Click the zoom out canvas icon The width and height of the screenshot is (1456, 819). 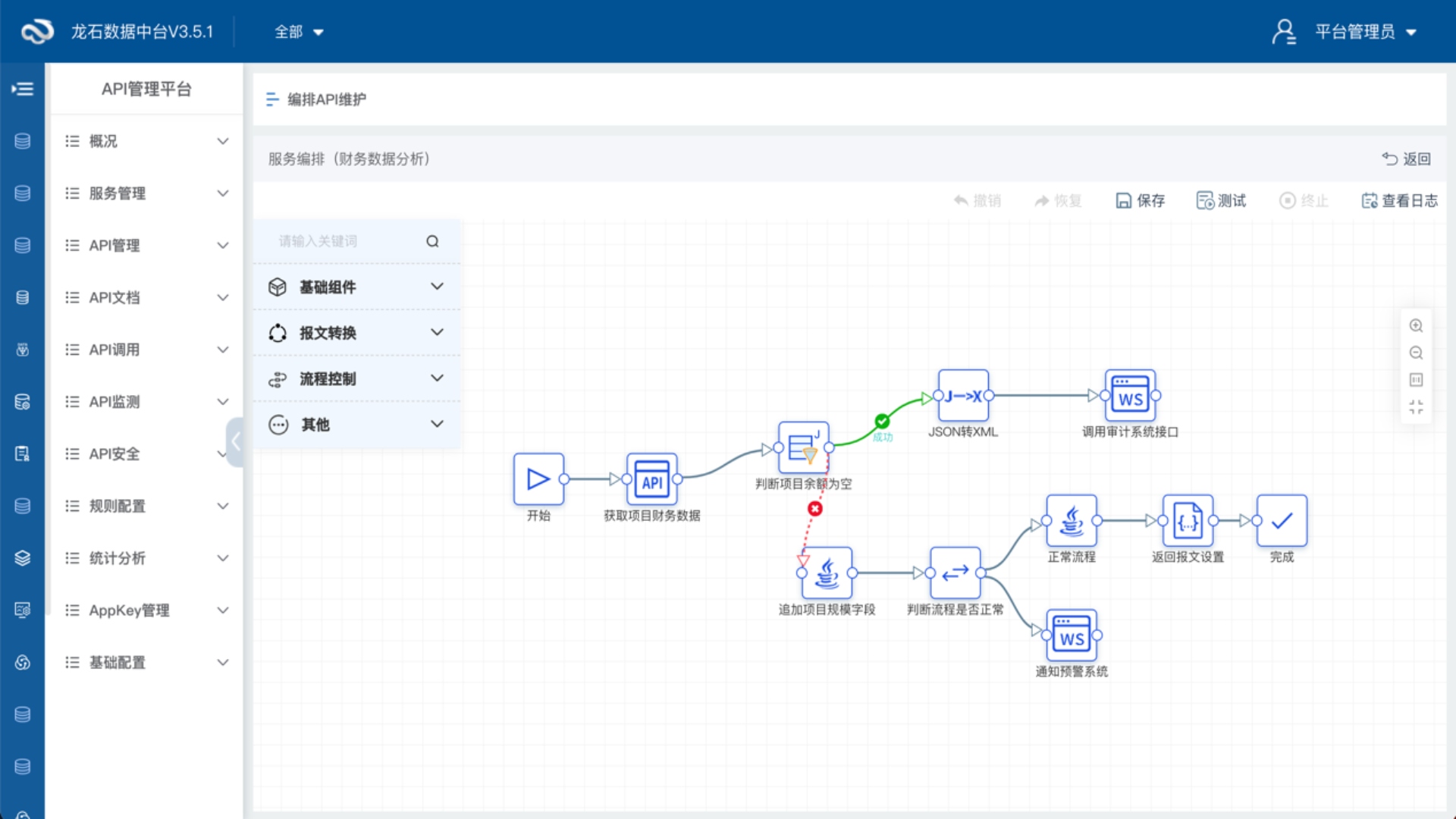coord(1416,353)
